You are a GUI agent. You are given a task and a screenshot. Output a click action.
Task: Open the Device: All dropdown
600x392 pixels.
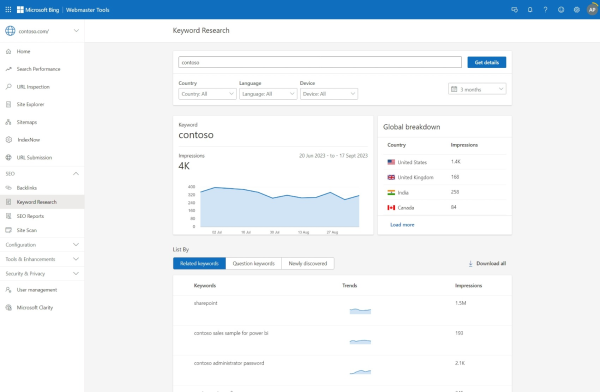[x=329, y=94]
